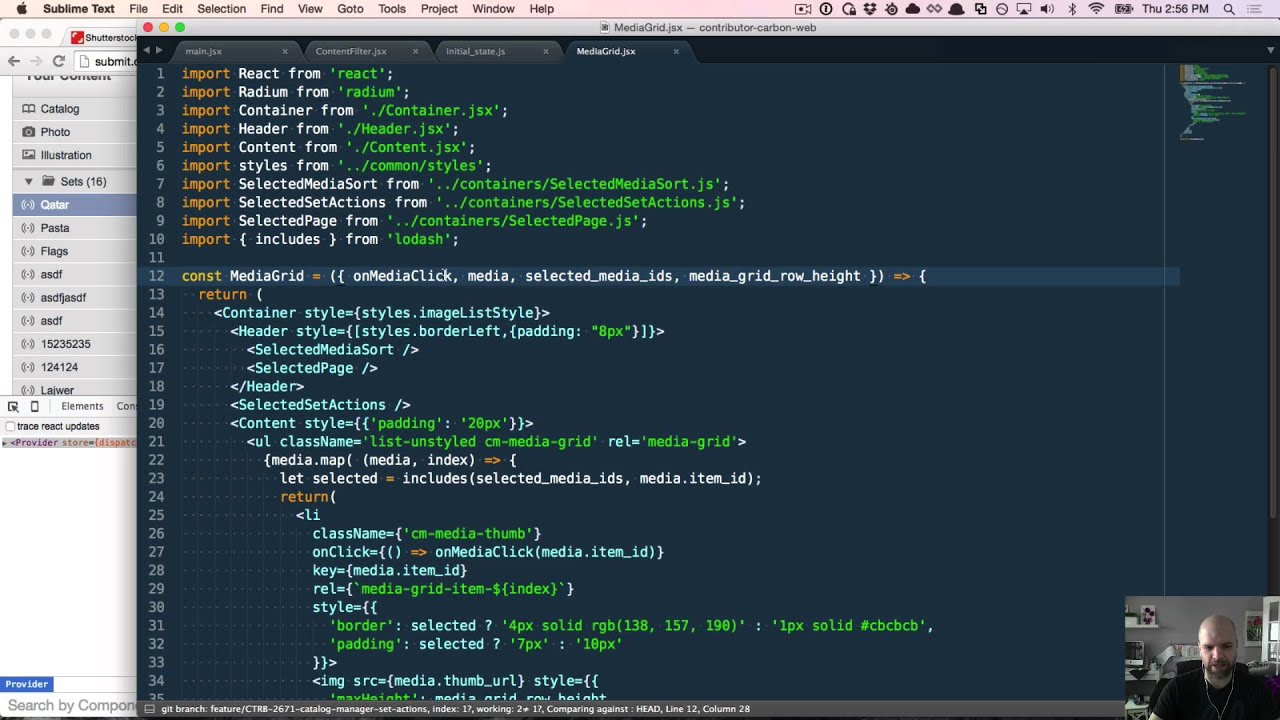Toggle the DevTools device mode icon
Image resolution: width=1280 pixels, height=720 pixels.
coord(35,406)
